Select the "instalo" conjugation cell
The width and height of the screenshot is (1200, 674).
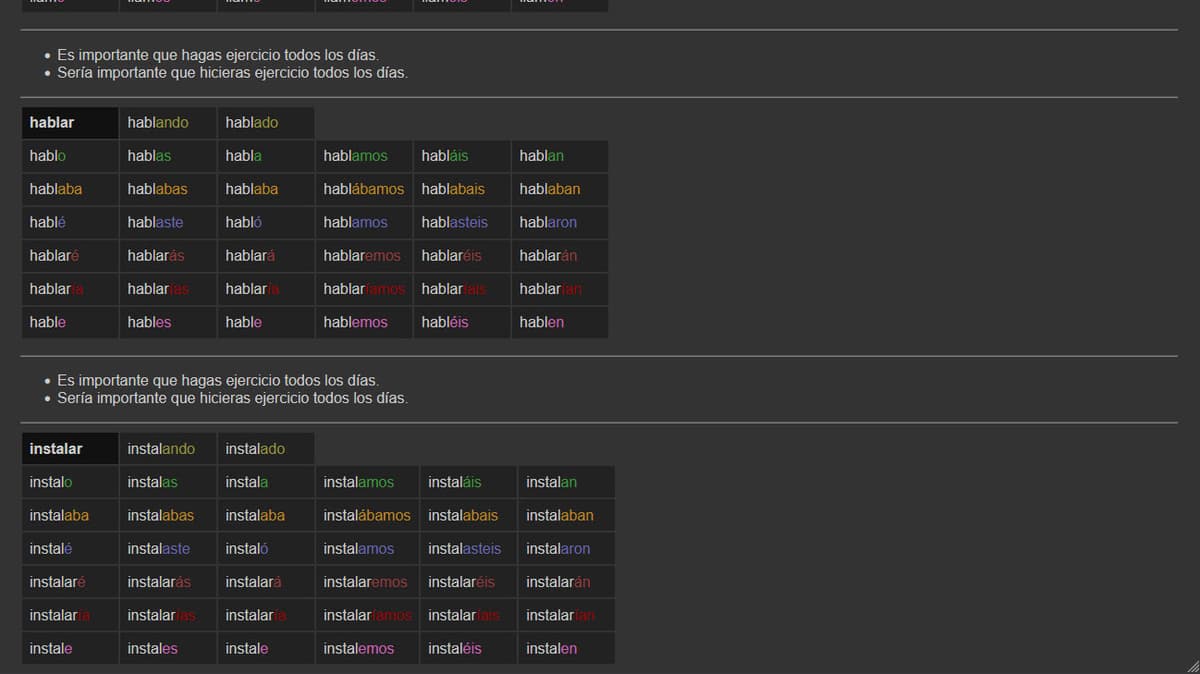pyautogui.click(x=69, y=482)
